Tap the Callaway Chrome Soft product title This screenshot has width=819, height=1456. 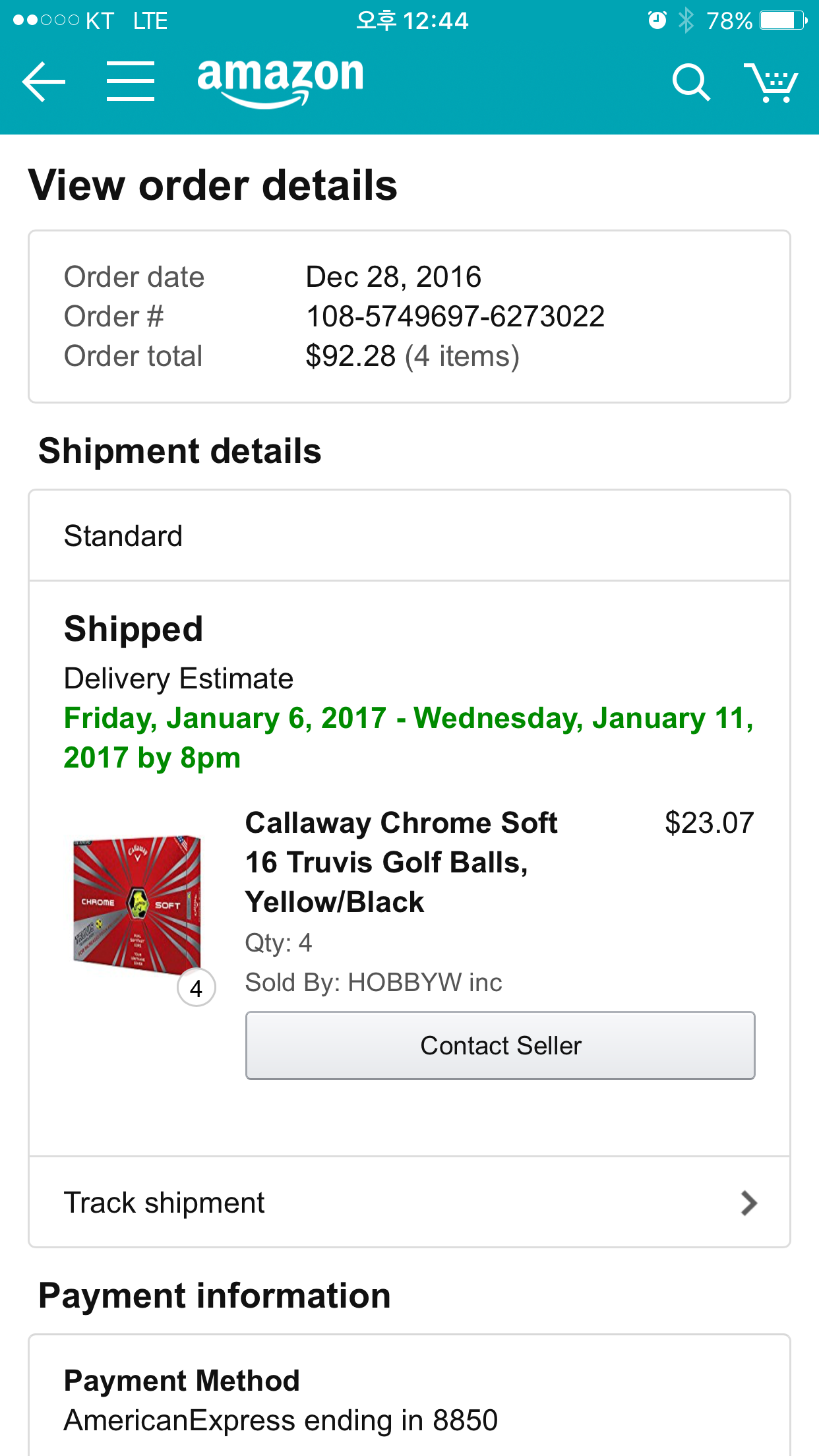tap(401, 862)
